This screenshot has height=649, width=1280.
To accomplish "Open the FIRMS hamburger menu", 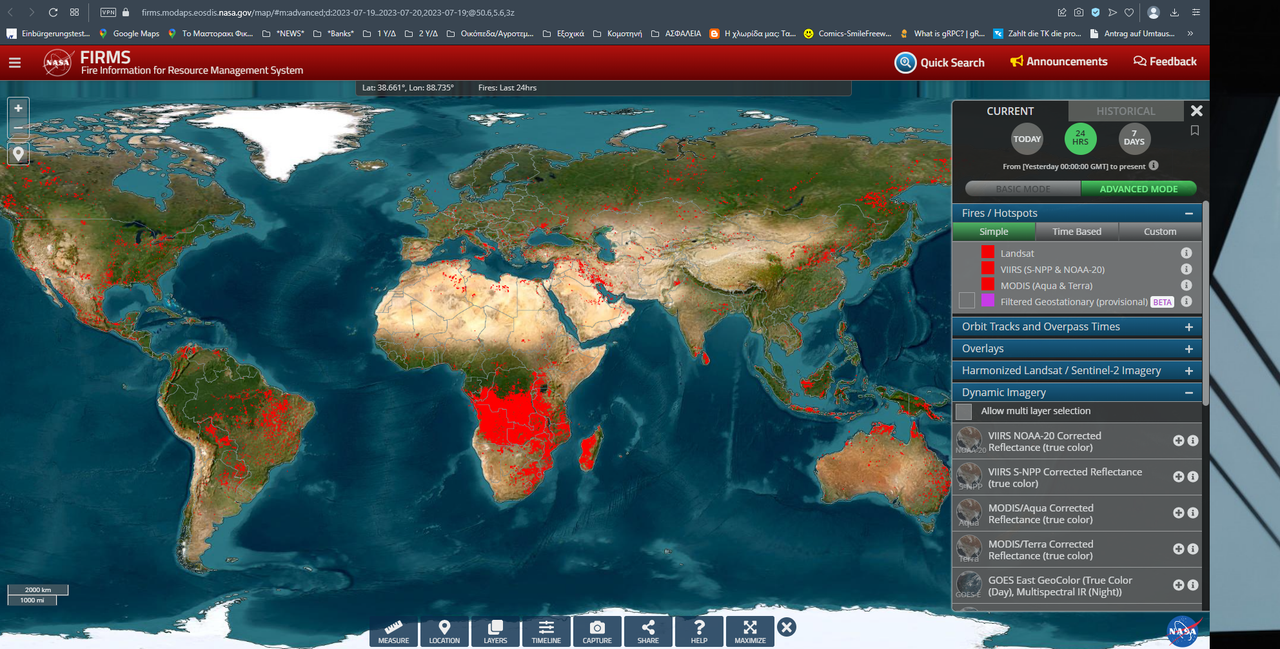I will pos(15,63).
